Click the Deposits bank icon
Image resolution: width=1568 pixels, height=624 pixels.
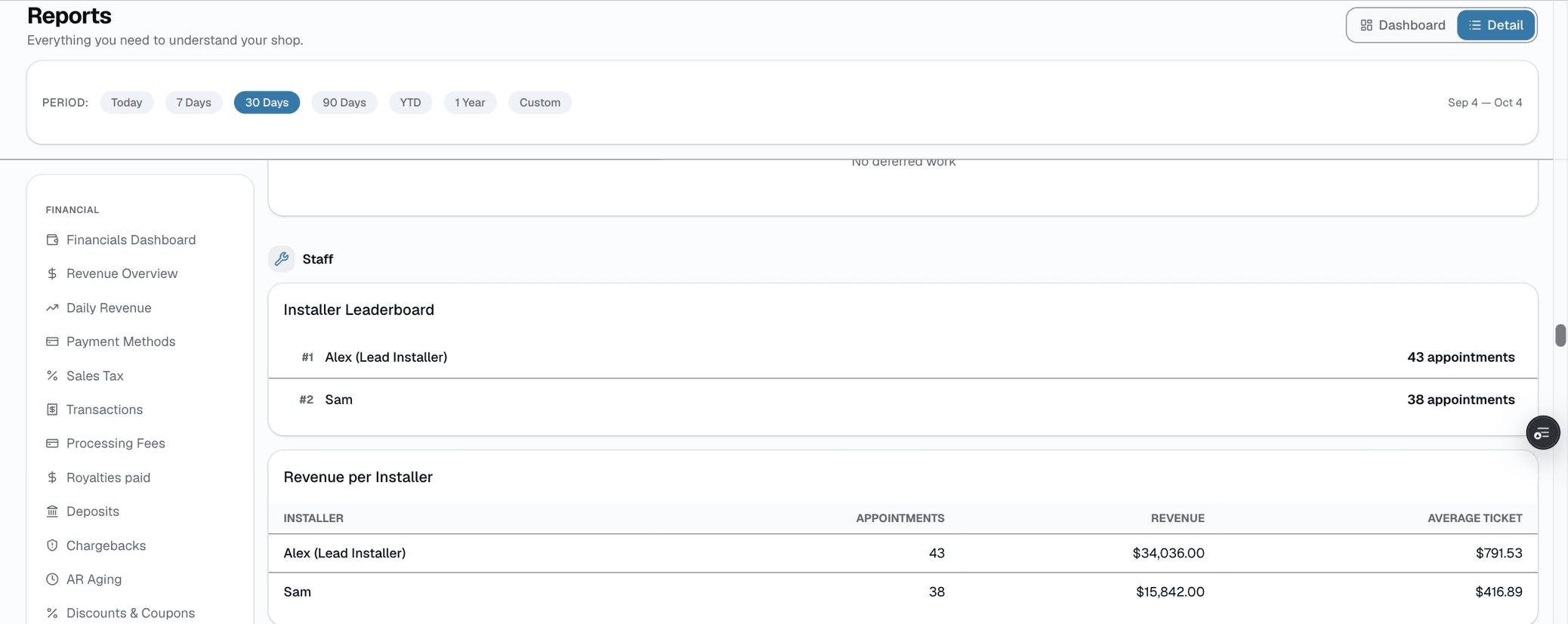tap(52, 511)
